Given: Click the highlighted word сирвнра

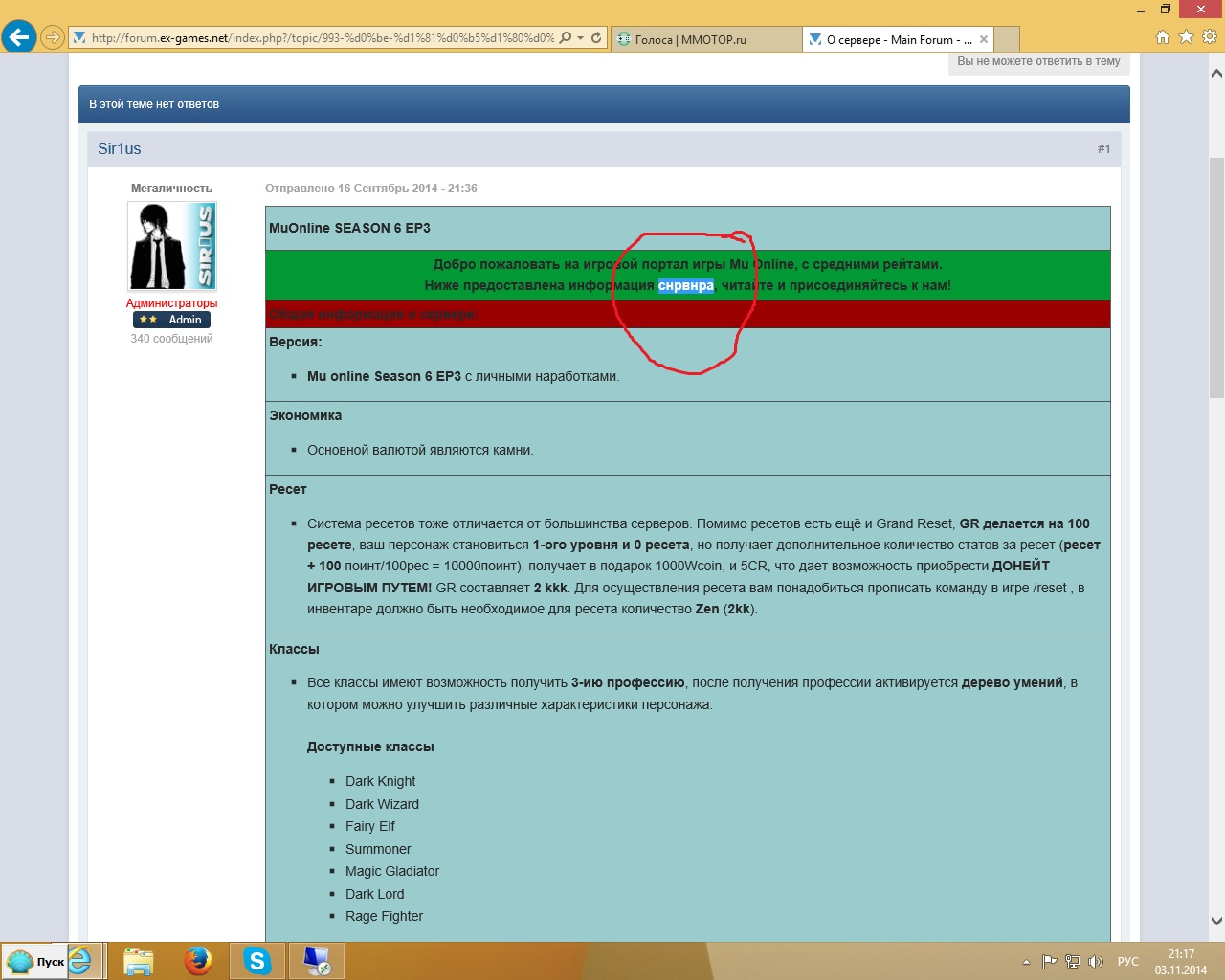Looking at the screenshot, I should tap(686, 285).
